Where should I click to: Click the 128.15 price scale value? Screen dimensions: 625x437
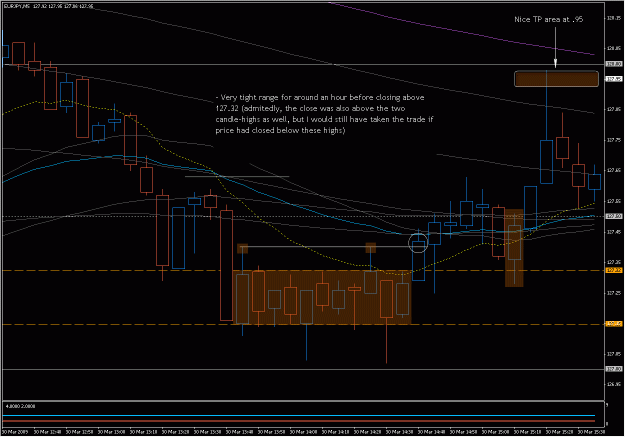[x=614, y=18]
